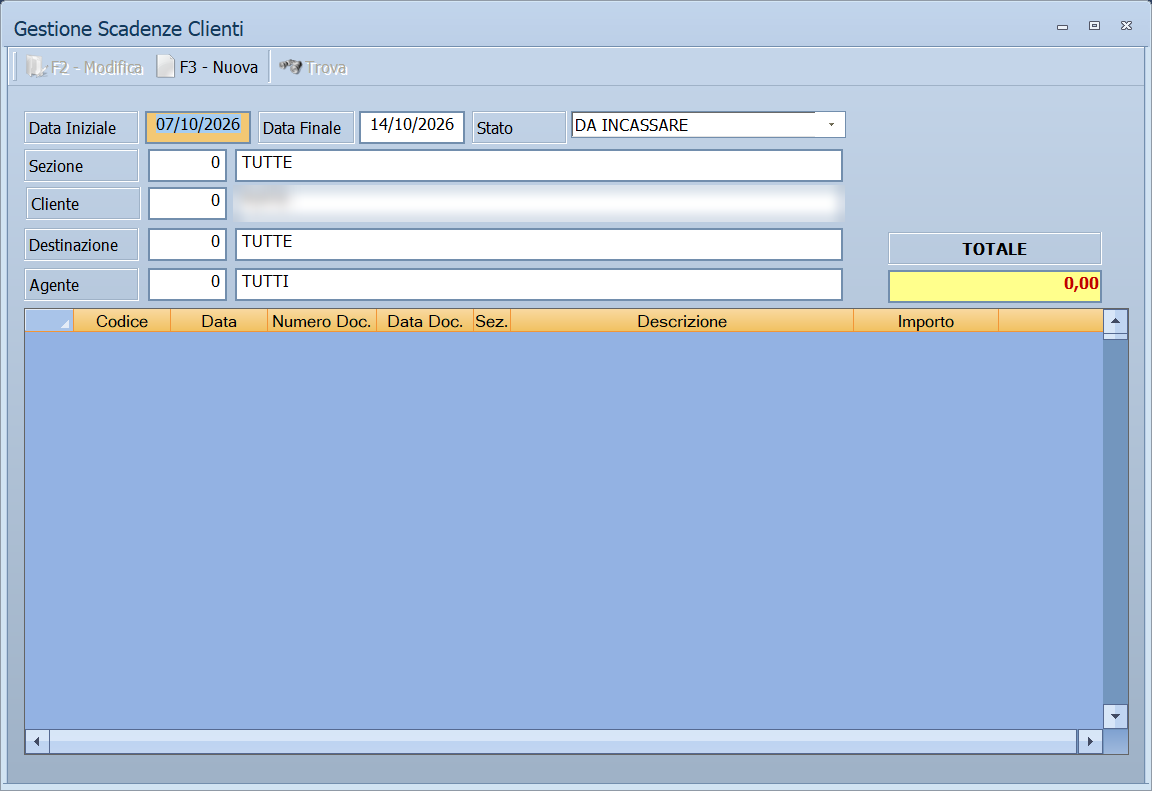This screenshot has height=791, width=1152.
Task: Click the Cliente code number field
Action: click(187, 203)
